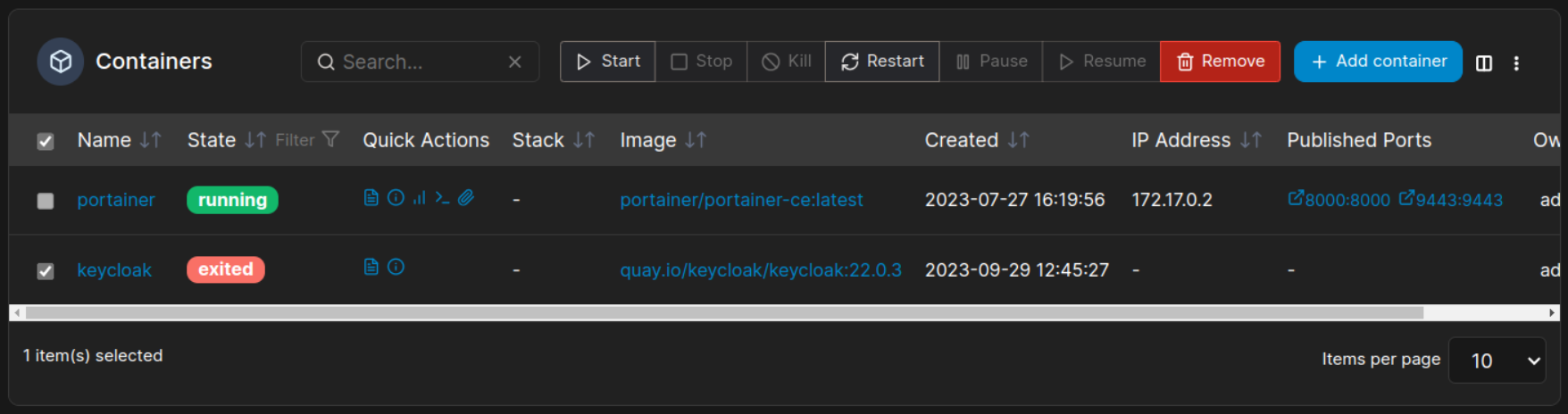
Task: Open stats quick action for portainer
Action: click(419, 197)
